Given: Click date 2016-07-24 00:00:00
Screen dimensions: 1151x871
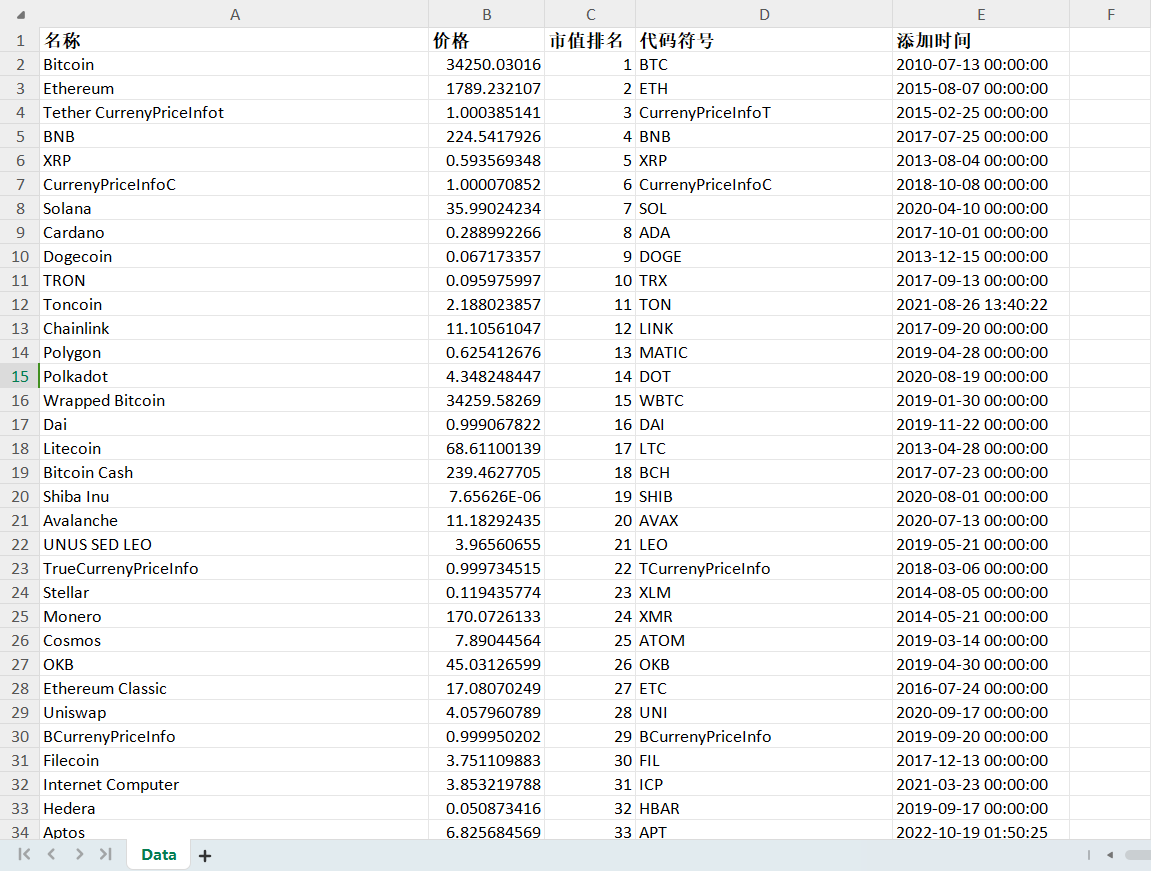Looking at the screenshot, I should [x=981, y=688].
